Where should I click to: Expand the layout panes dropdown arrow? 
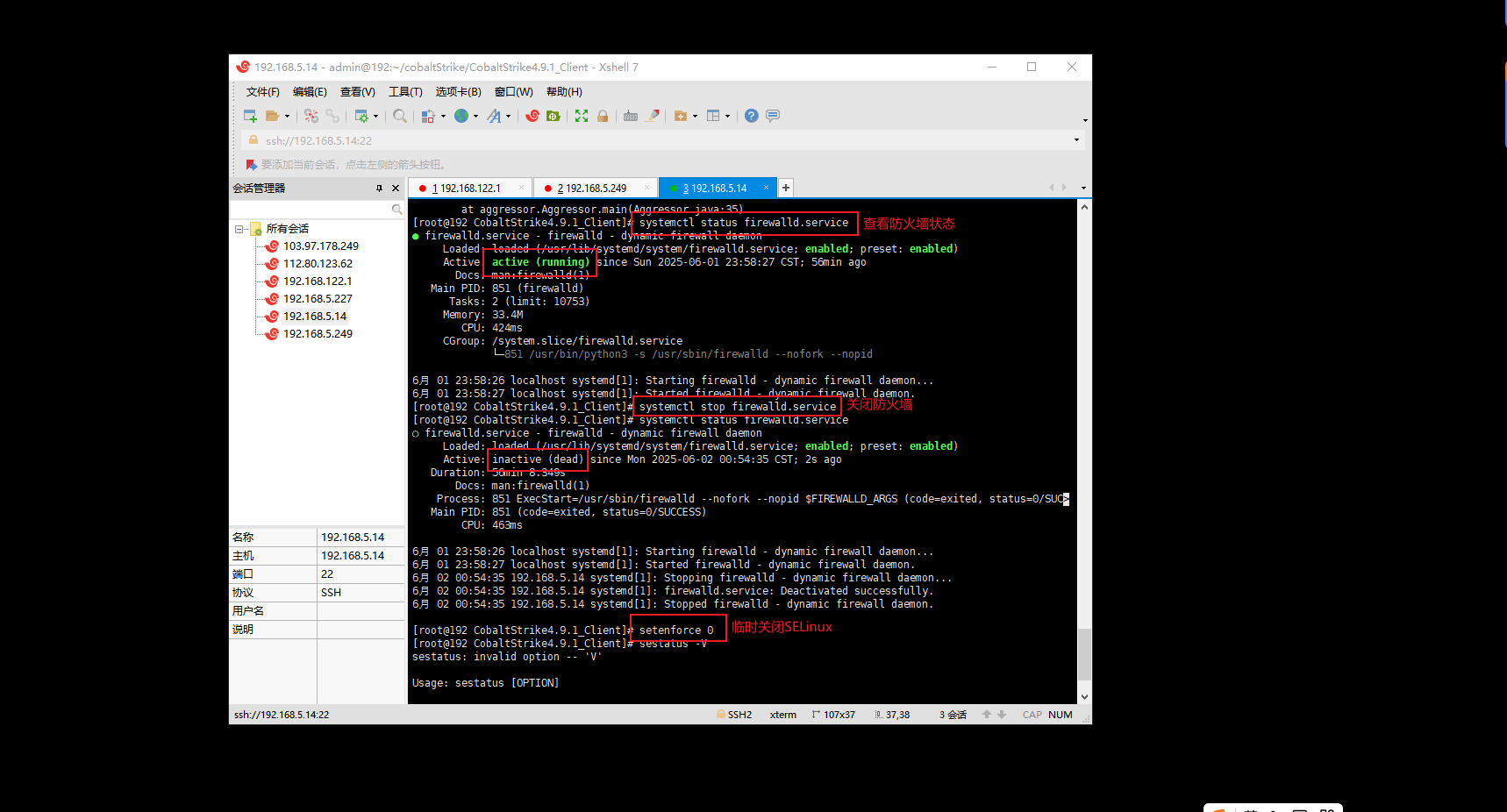(727, 116)
